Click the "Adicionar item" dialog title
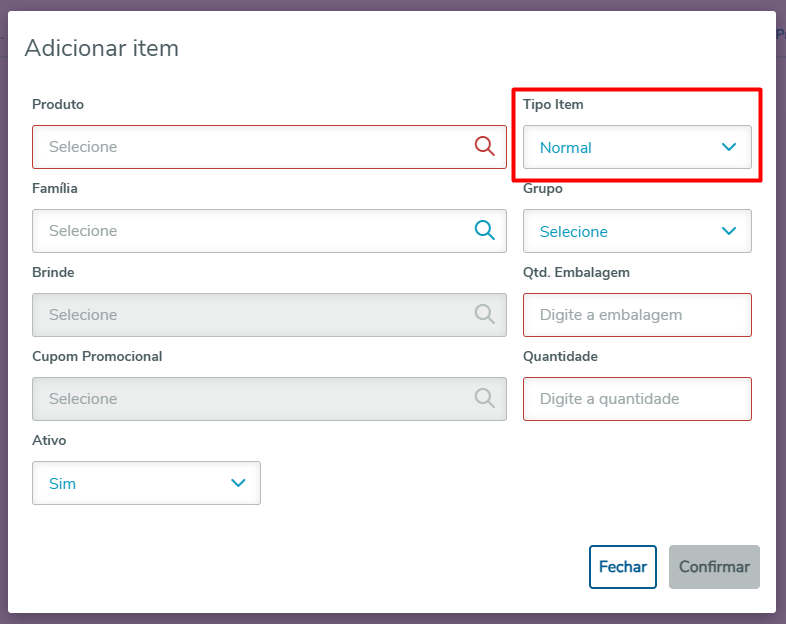This screenshot has height=624, width=786. click(102, 47)
